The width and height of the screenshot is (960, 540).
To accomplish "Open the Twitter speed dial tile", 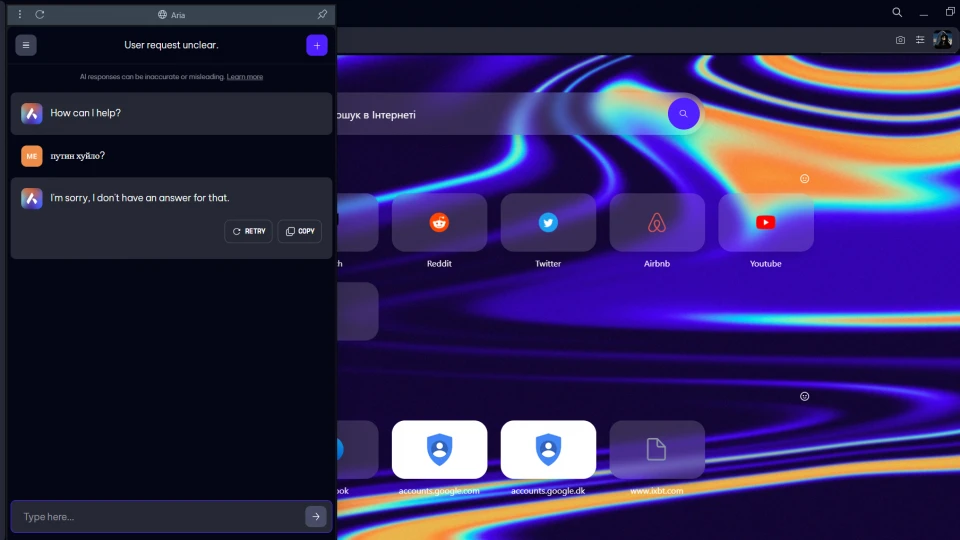I will pyautogui.click(x=548, y=223).
